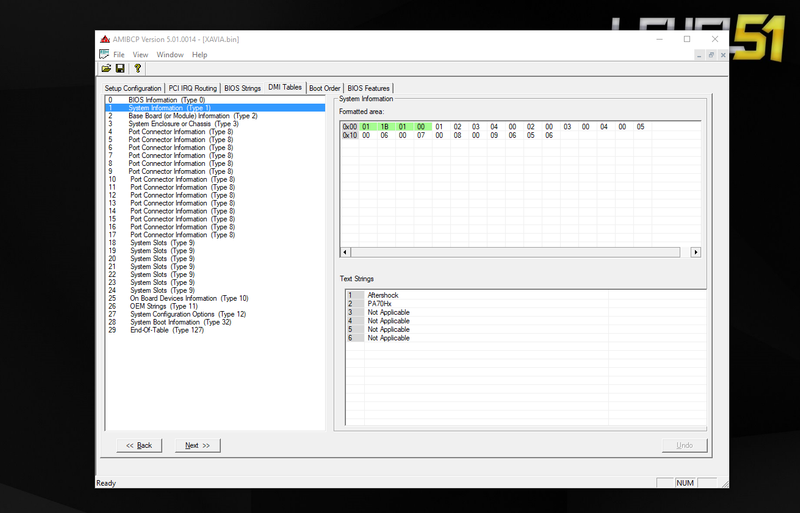Close the inner XAVIA.bin document window

click(x=722, y=55)
